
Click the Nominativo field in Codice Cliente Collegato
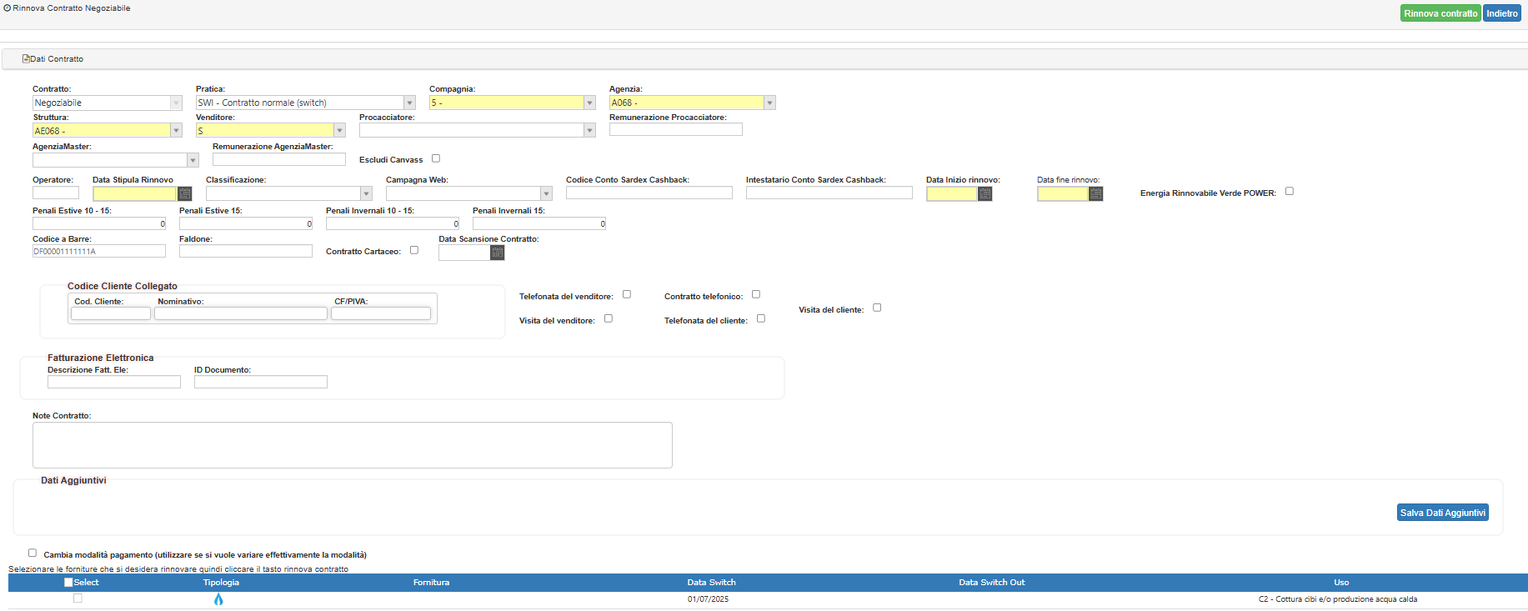pyautogui.click(x=241, y=313)
